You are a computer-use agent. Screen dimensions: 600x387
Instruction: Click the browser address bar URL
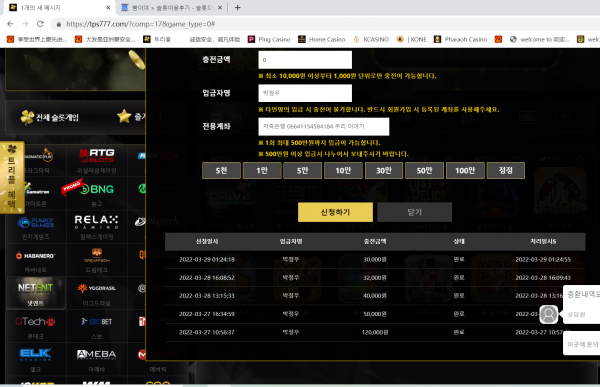click(x=140, y=24)
